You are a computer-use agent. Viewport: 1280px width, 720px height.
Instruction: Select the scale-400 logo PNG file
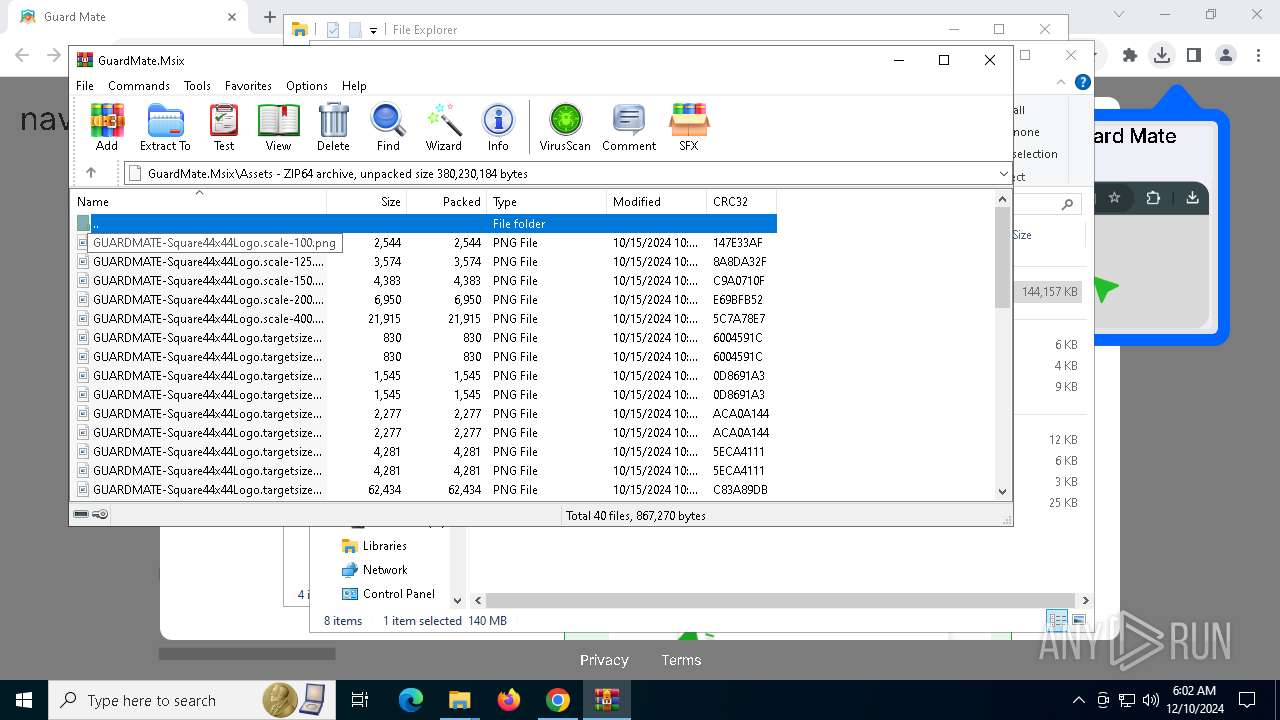pyautogui.click(x=426, y=319)
